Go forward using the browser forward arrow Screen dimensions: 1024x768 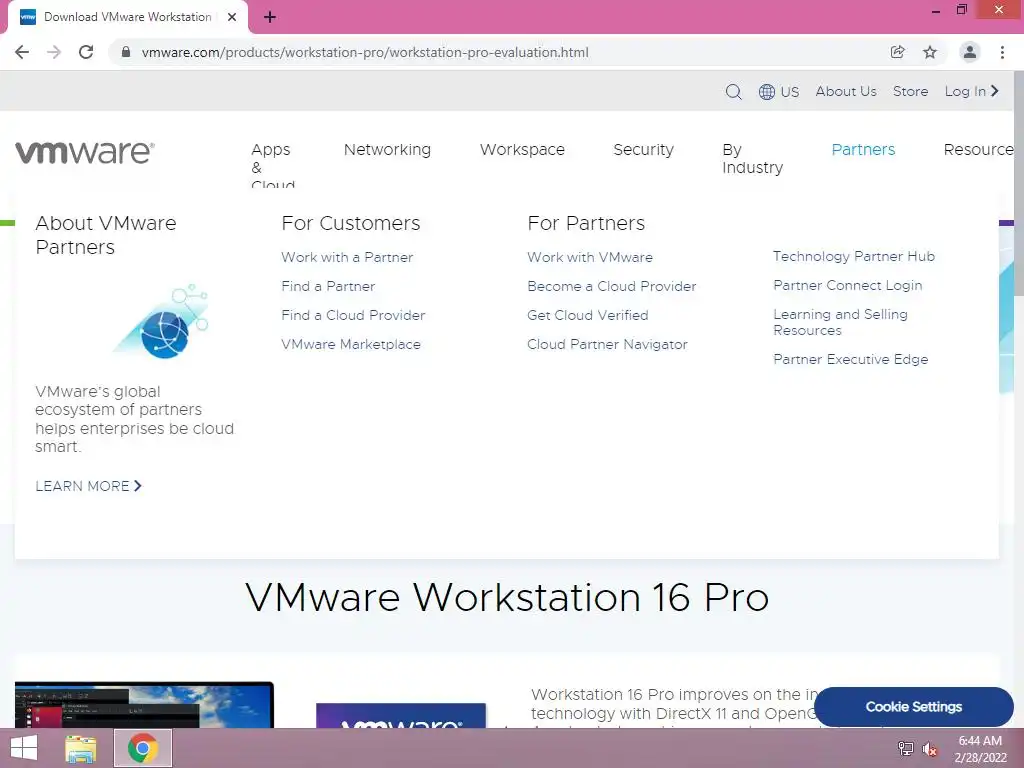(x=54, y=52)
